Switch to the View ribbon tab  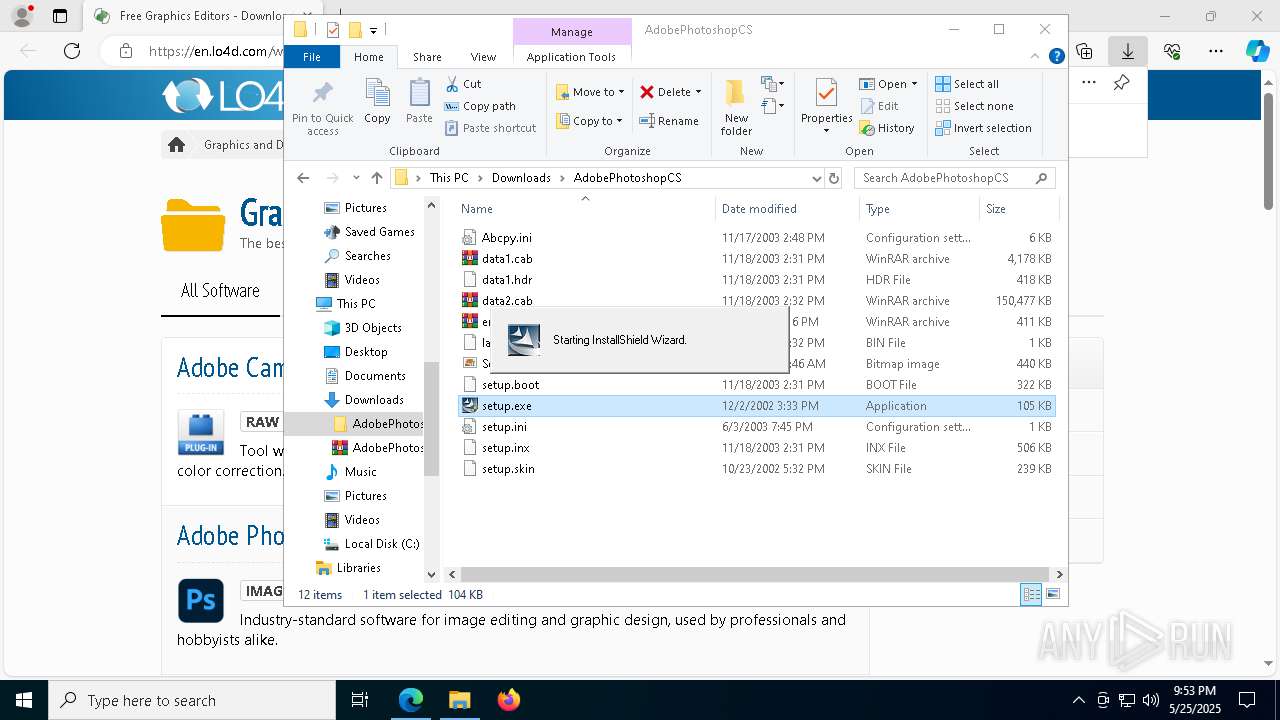pos(483,57)
